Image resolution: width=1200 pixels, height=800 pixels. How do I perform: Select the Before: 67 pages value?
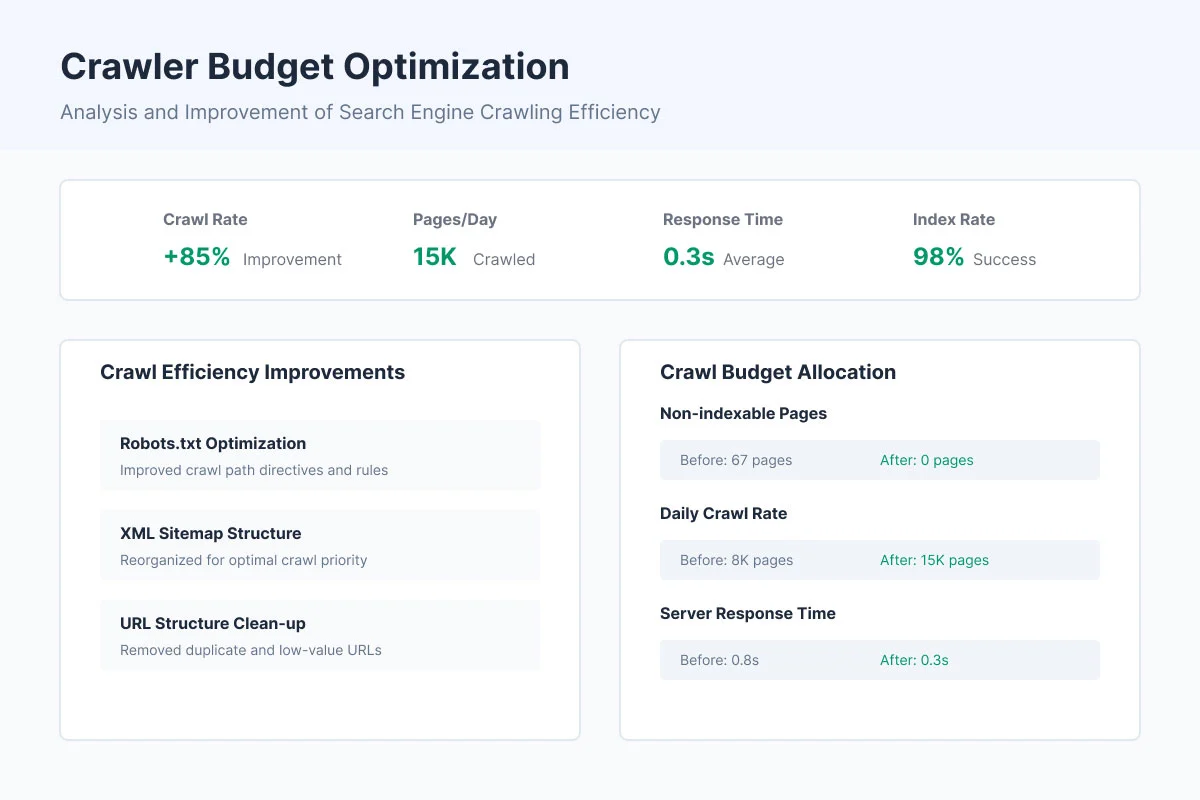click(x=736, y=459)
